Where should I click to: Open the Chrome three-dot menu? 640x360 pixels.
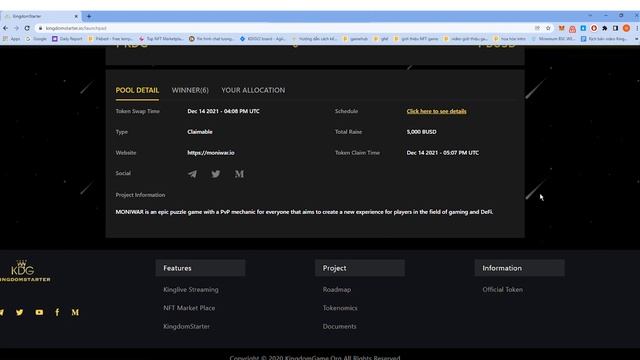click(637, 28)
